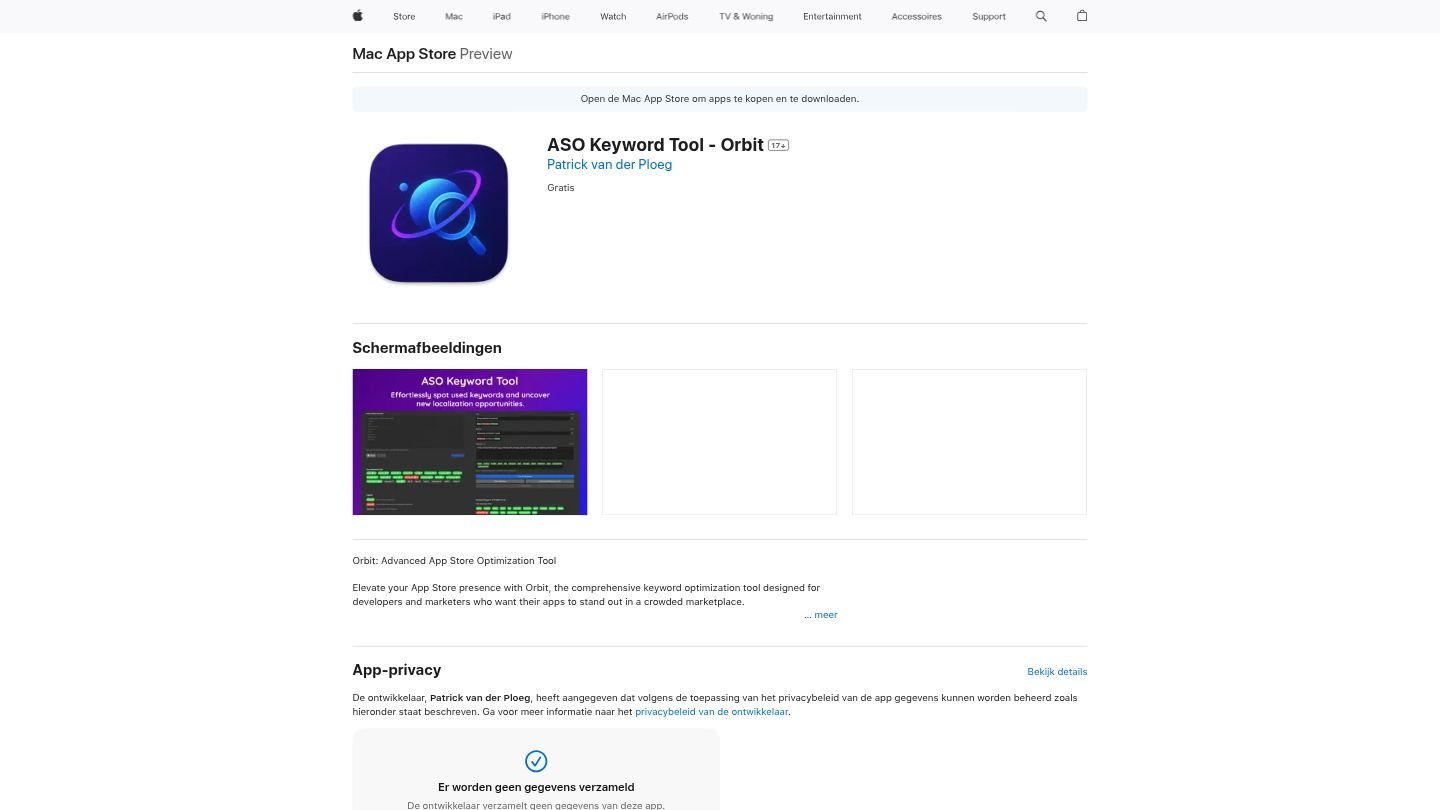The height and width of the screenshot is (810, 1440).
Task: Open the Entertainment menu item
Action: [x=832, y=16]
